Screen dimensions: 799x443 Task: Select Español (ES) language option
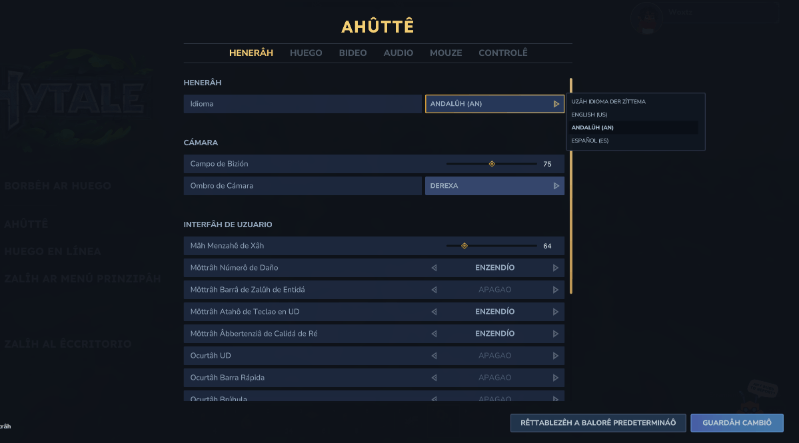[x=590, y=141]
